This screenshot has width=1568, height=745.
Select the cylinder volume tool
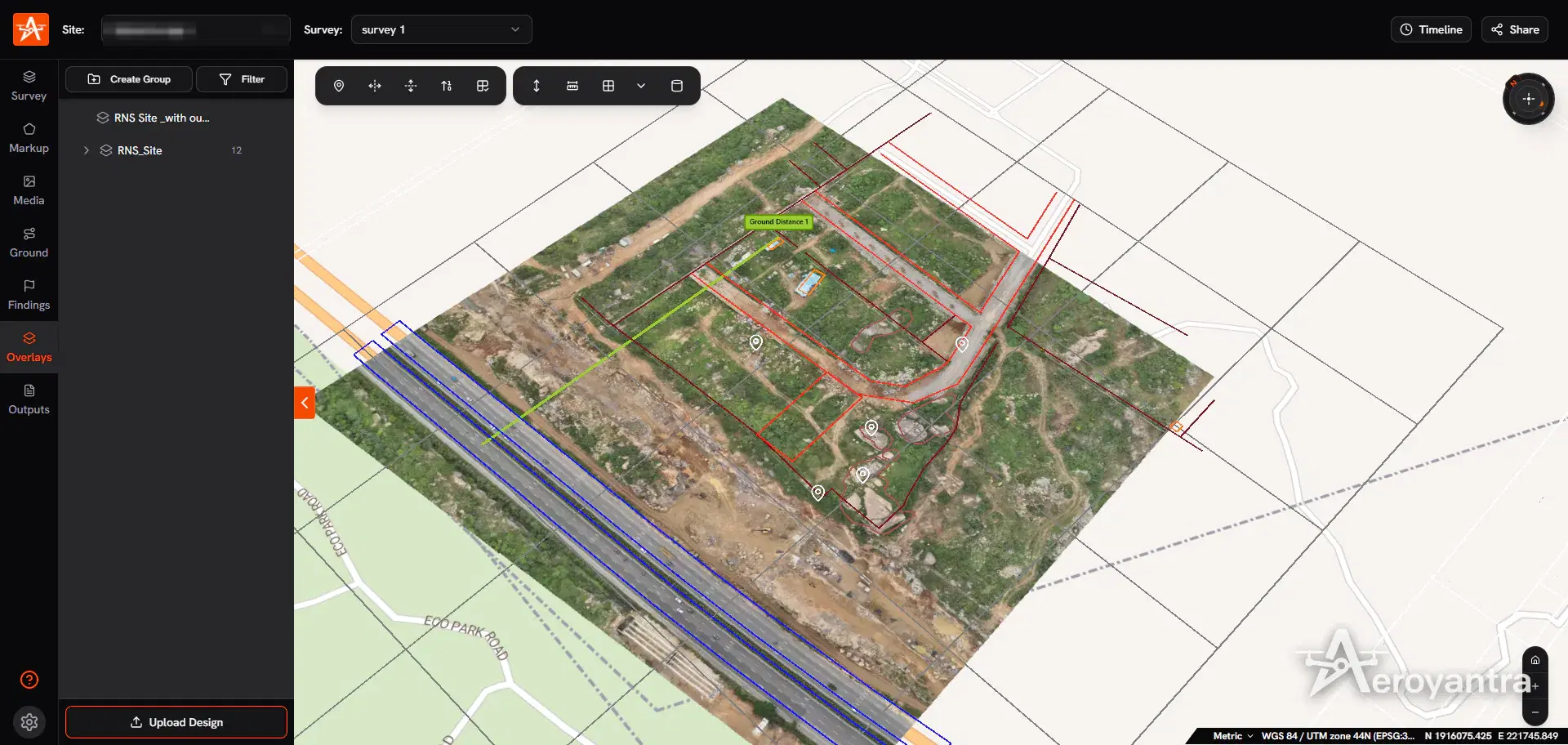677,86
